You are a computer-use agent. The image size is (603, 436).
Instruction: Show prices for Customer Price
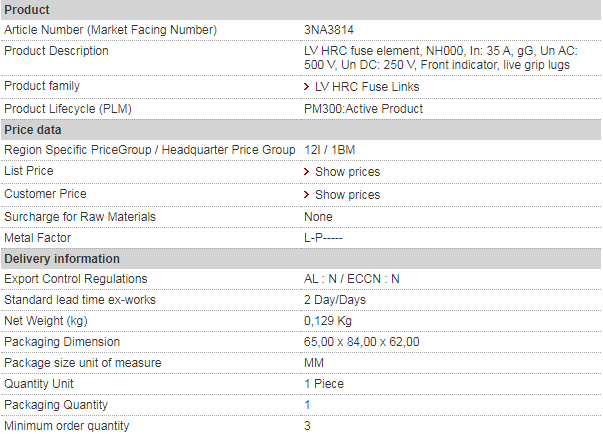[x=347, y=195]
